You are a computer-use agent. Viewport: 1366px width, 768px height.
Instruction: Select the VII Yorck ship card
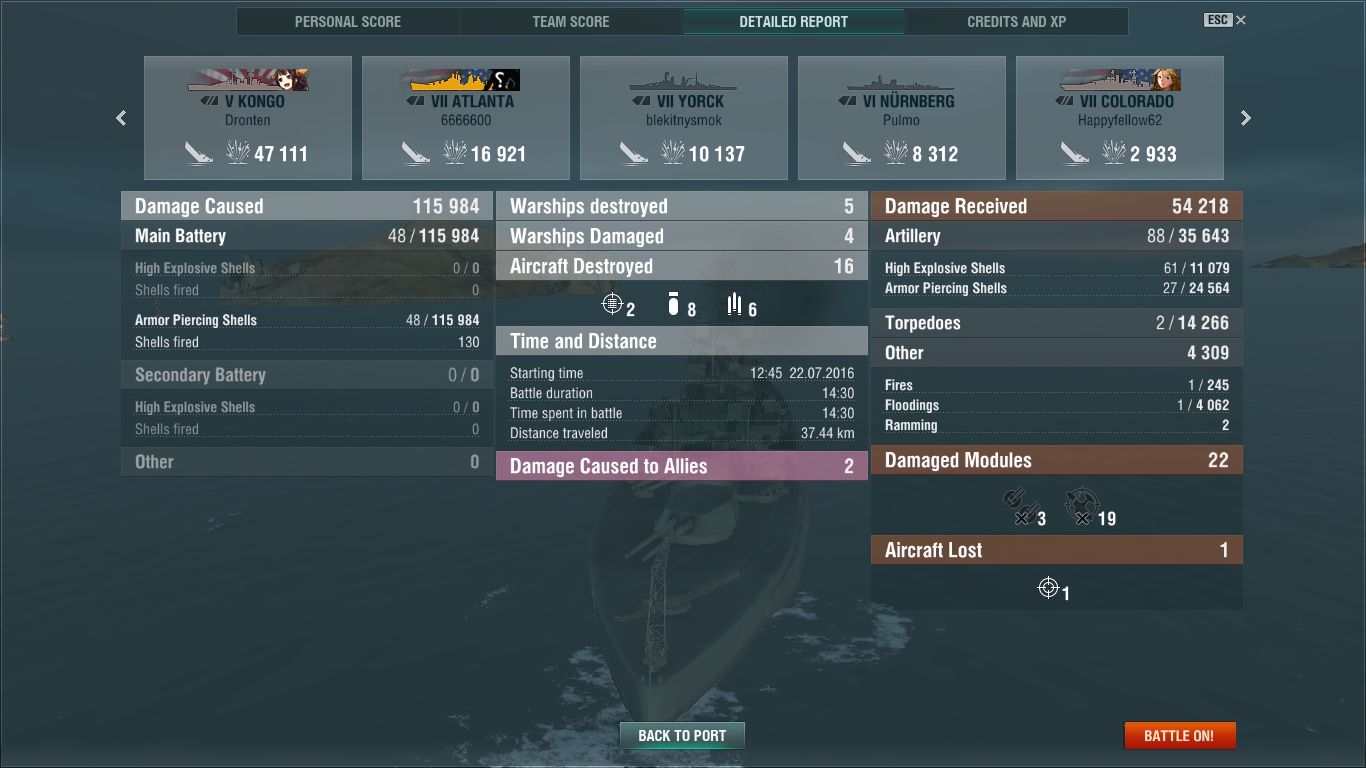pyautogui.click(x=685, y=118)
